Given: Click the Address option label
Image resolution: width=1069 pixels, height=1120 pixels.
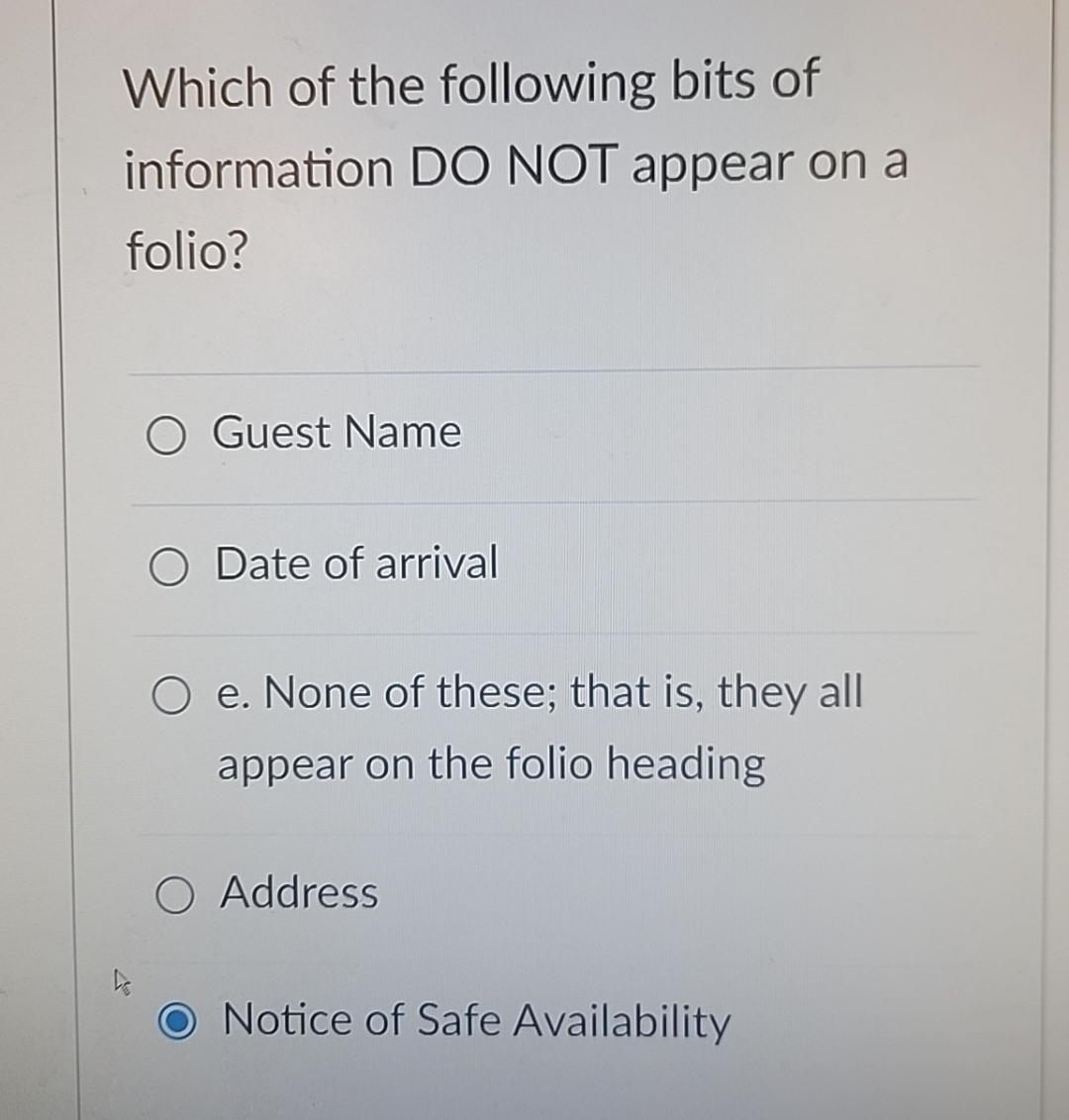Looking at the screenshot, I should 297,894.
